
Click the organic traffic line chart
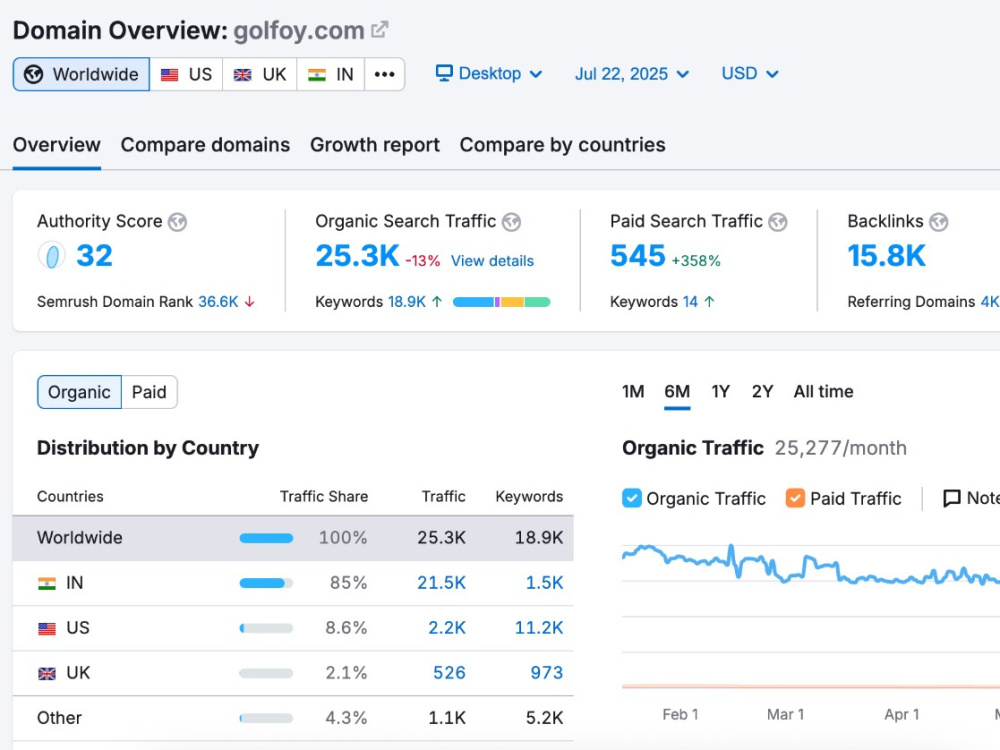click(x=810, y=564)
